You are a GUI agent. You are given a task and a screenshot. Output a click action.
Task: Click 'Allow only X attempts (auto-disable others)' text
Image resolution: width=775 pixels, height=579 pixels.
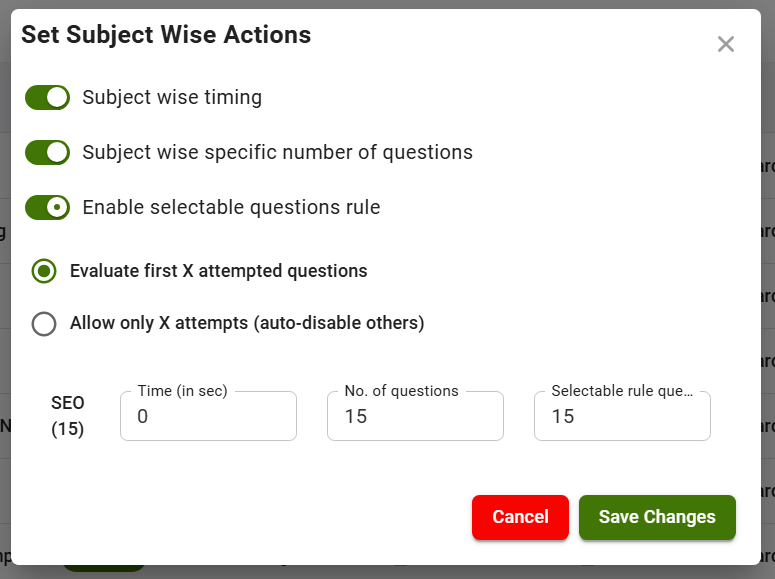coord(247,323)
